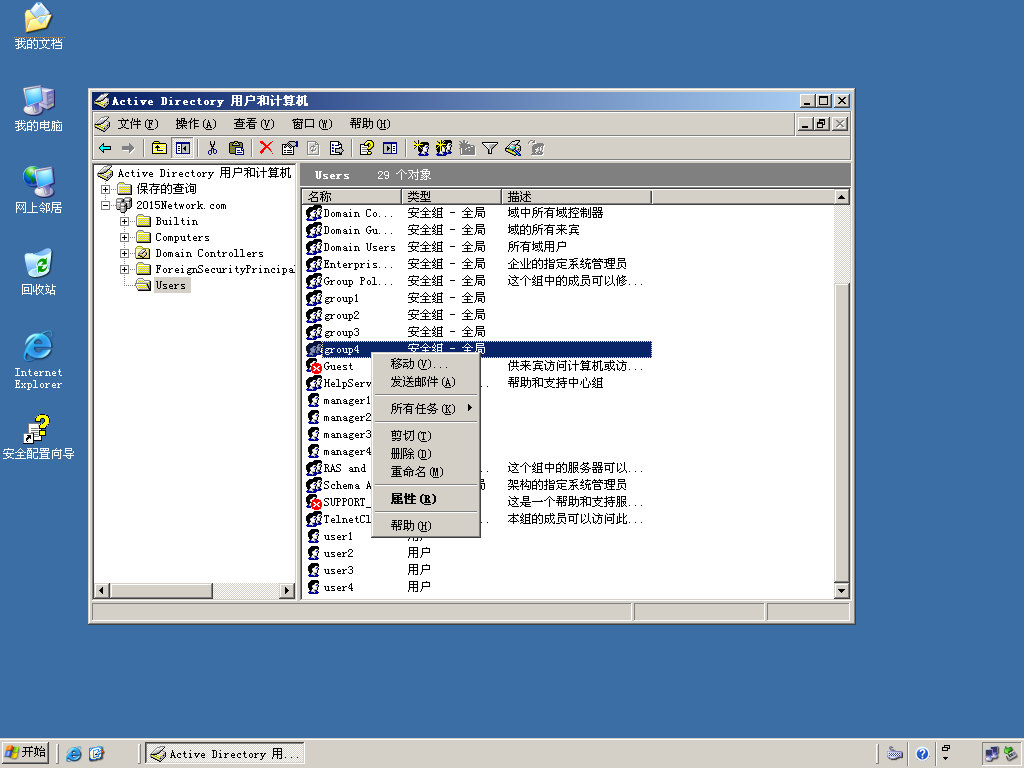The height and width of the screenshot is (768, 1024).
Task: Expand the Domain Controllers tree node
Action: pos(124,253)
